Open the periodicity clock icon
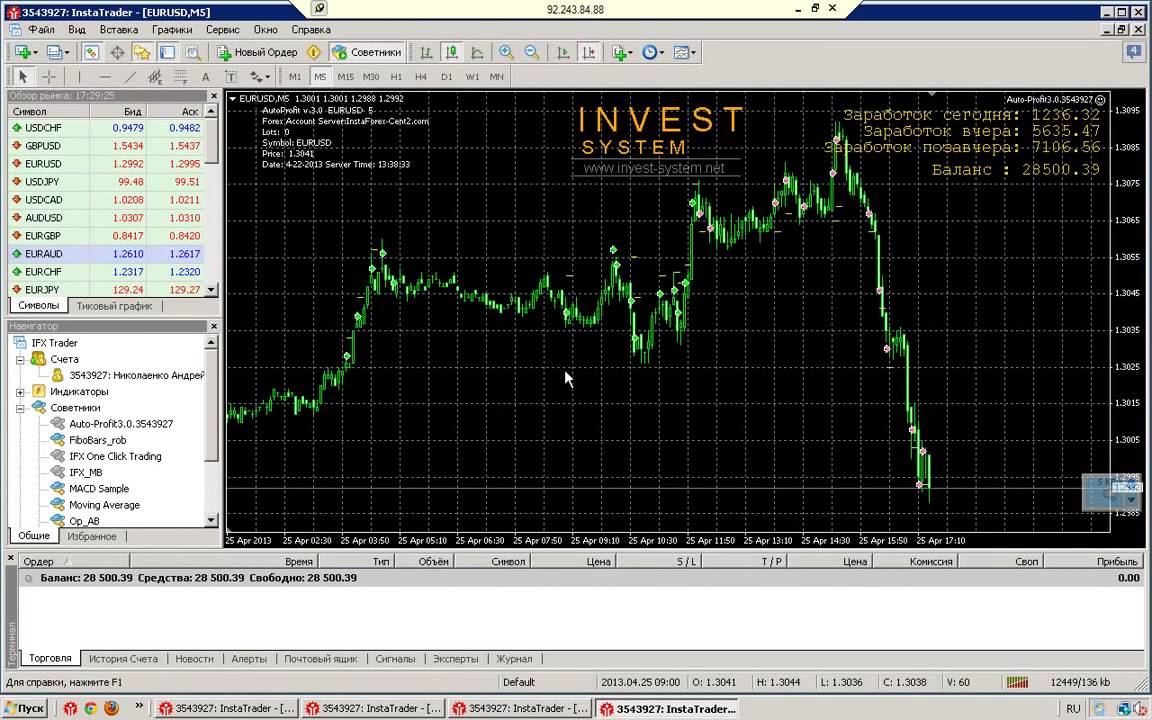This screenshot has width=1152, height=720. 652,52
